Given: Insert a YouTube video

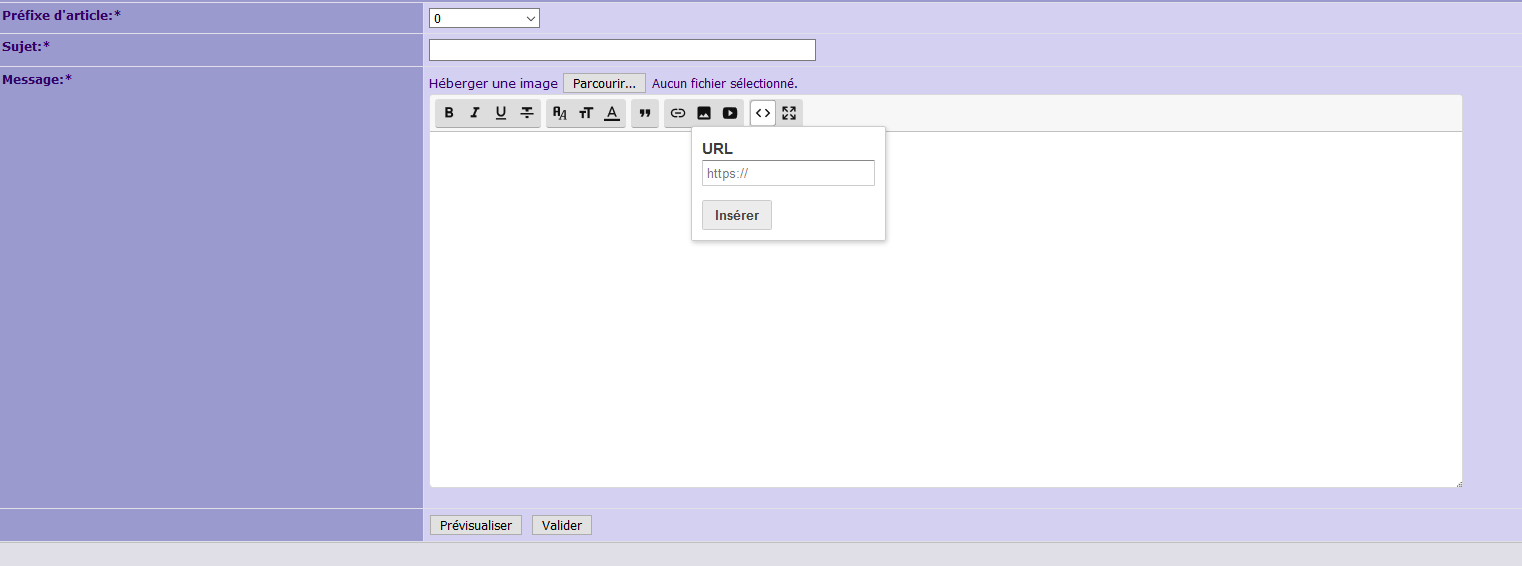Looking at the screenshot, I should [x=730, y=113].
